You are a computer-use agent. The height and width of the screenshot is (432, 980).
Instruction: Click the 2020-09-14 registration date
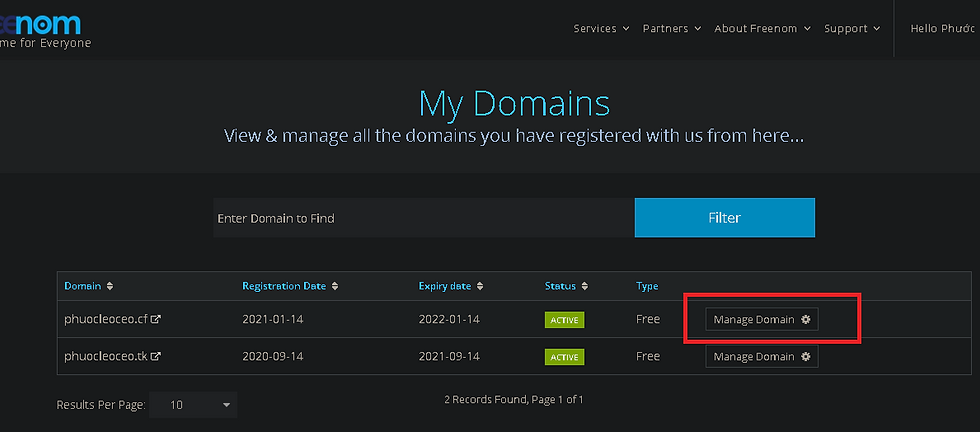coord(272,356)
